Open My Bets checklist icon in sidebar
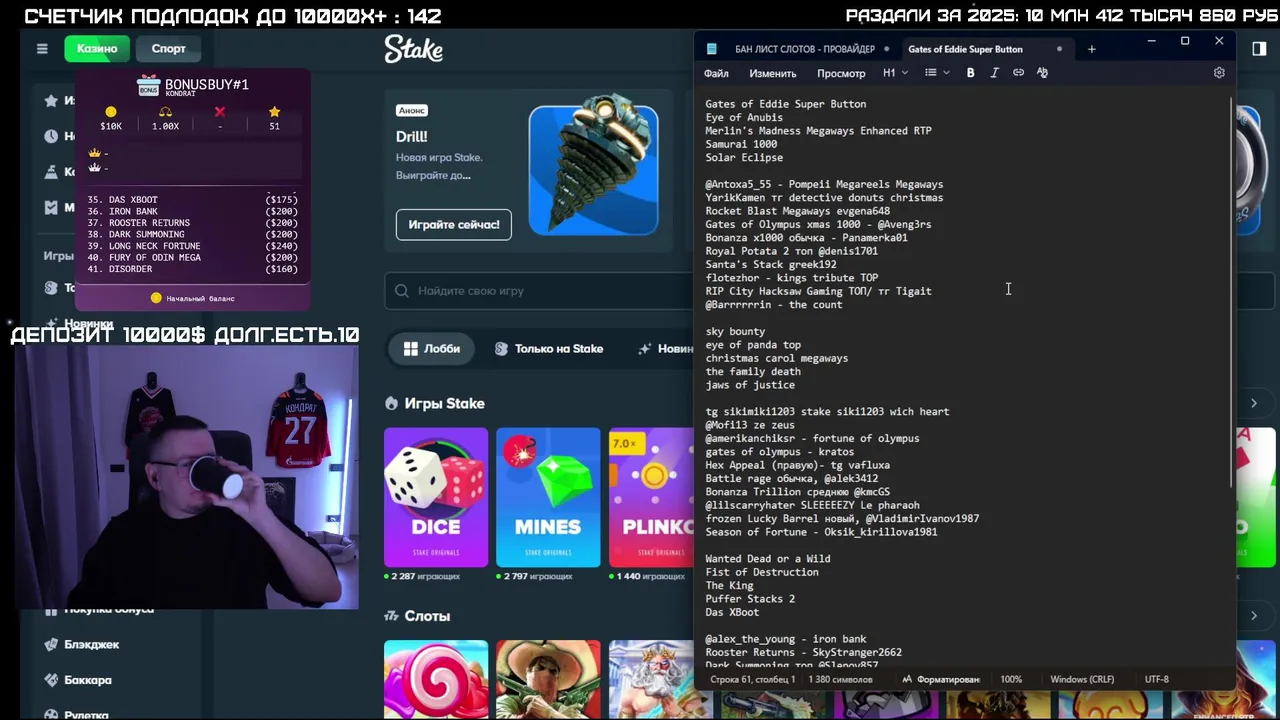 [51, 208]
